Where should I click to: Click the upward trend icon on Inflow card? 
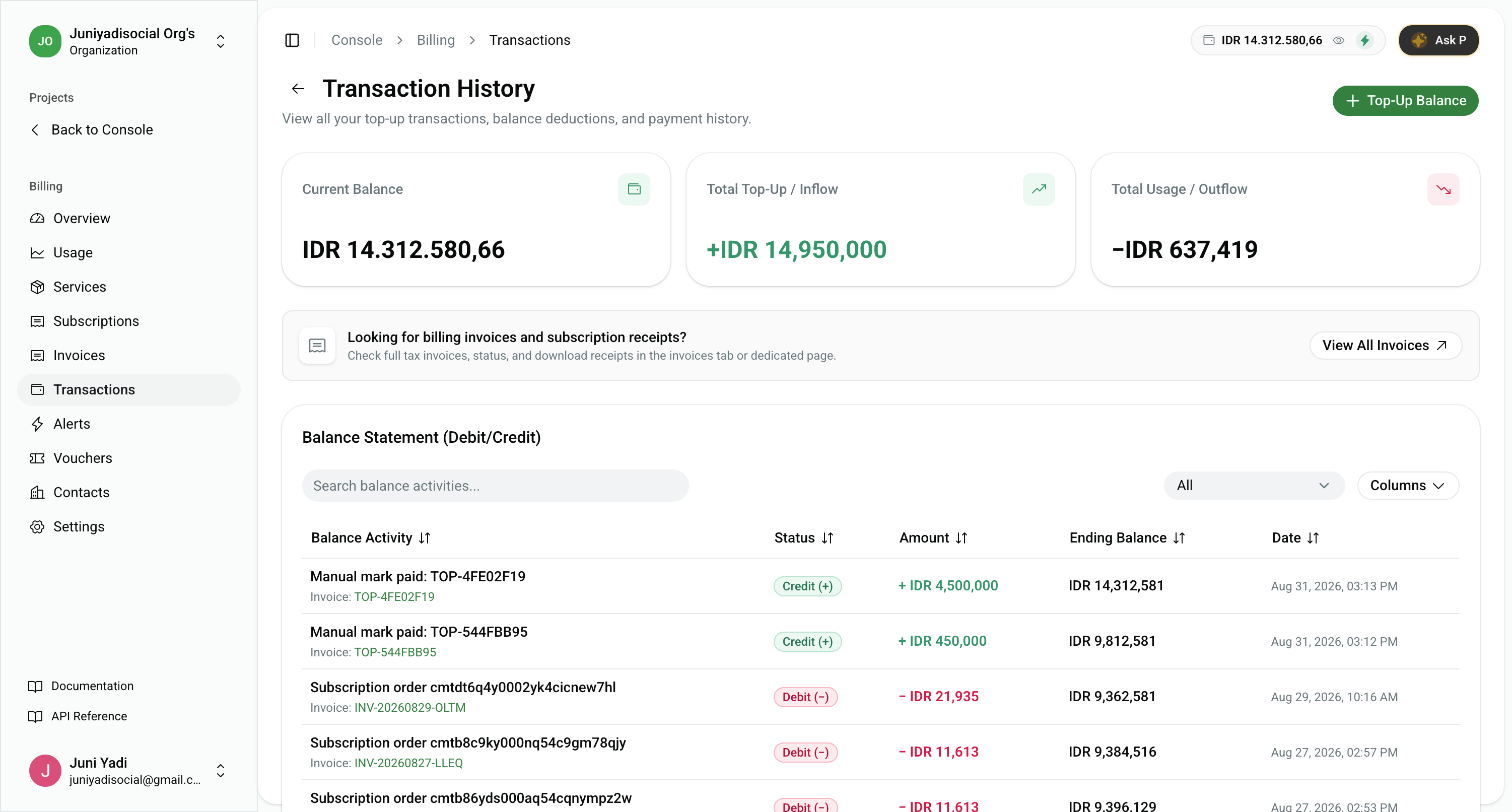(1039, 189)
